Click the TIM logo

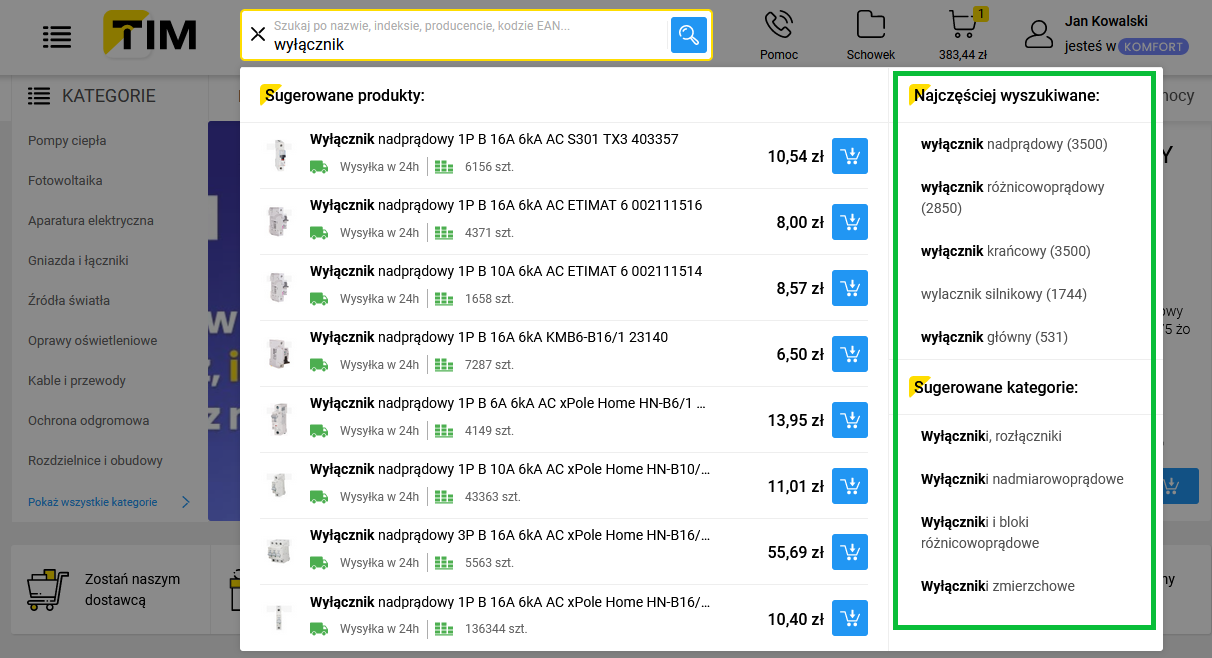tap(151, 36)
